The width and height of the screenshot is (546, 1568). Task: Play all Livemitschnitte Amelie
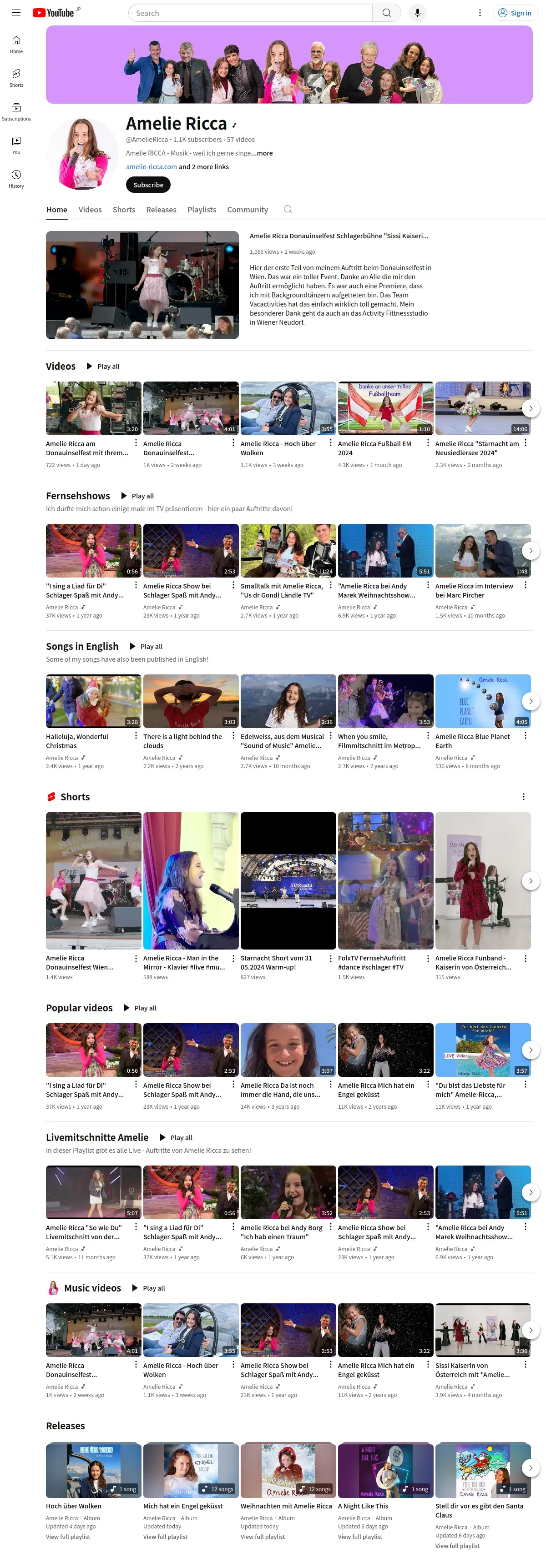(x=175, y=1138)
